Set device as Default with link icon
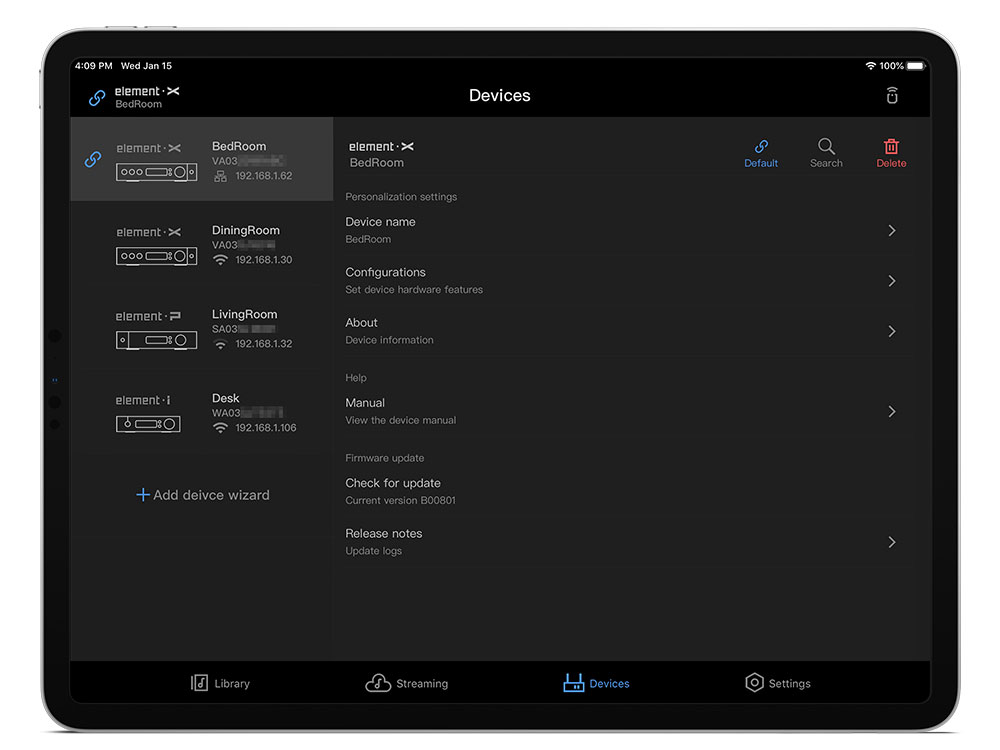Screen dimensions: 1000x750 coord(761,147)
